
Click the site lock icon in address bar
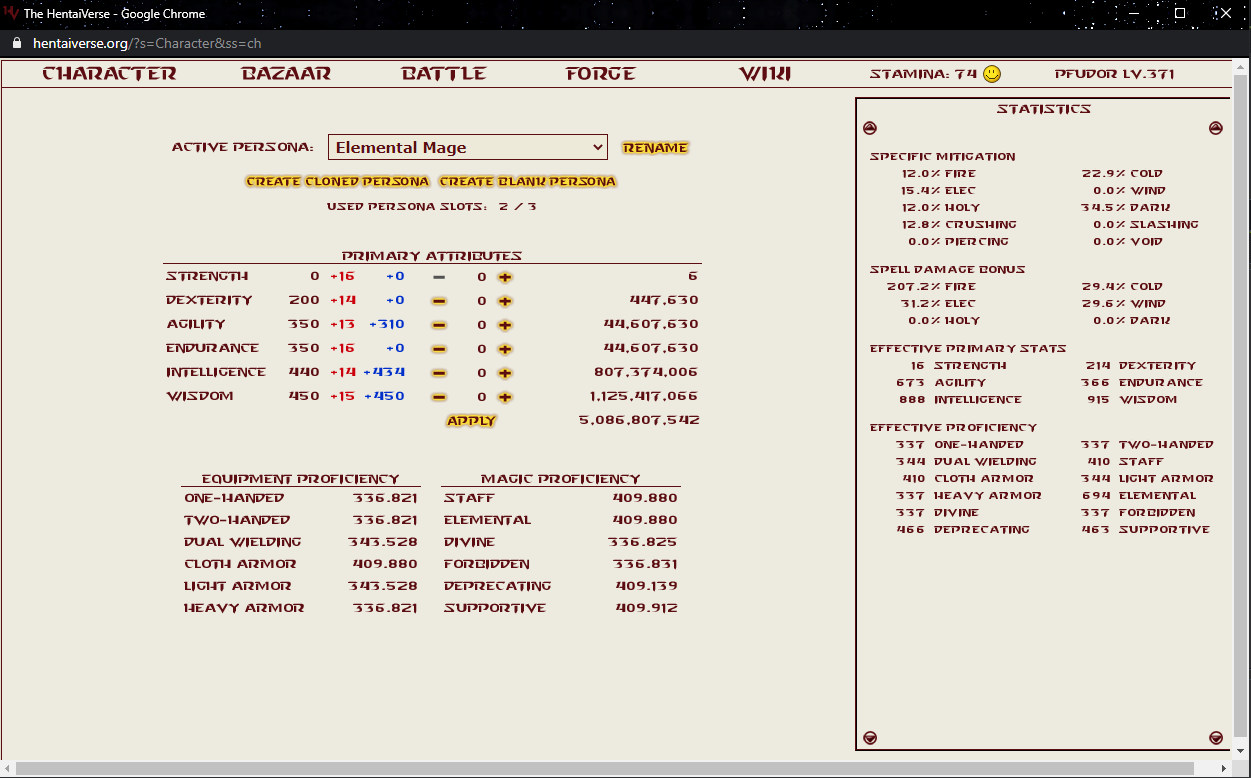(x=16, y=44)
